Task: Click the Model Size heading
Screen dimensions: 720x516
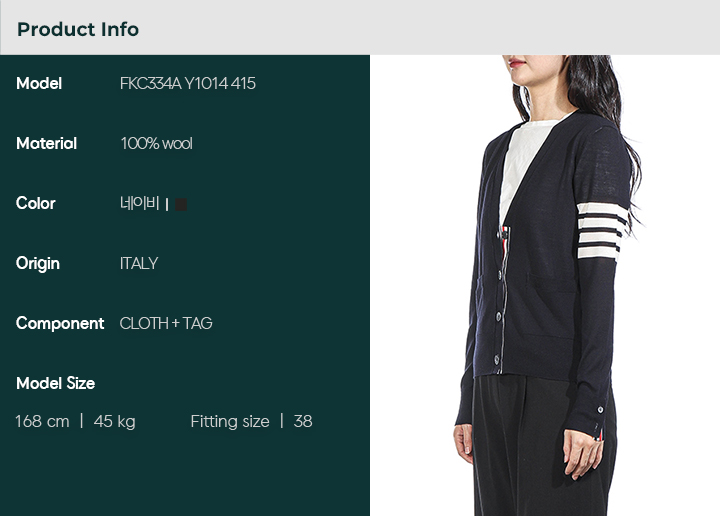Action: click(56, 383)
